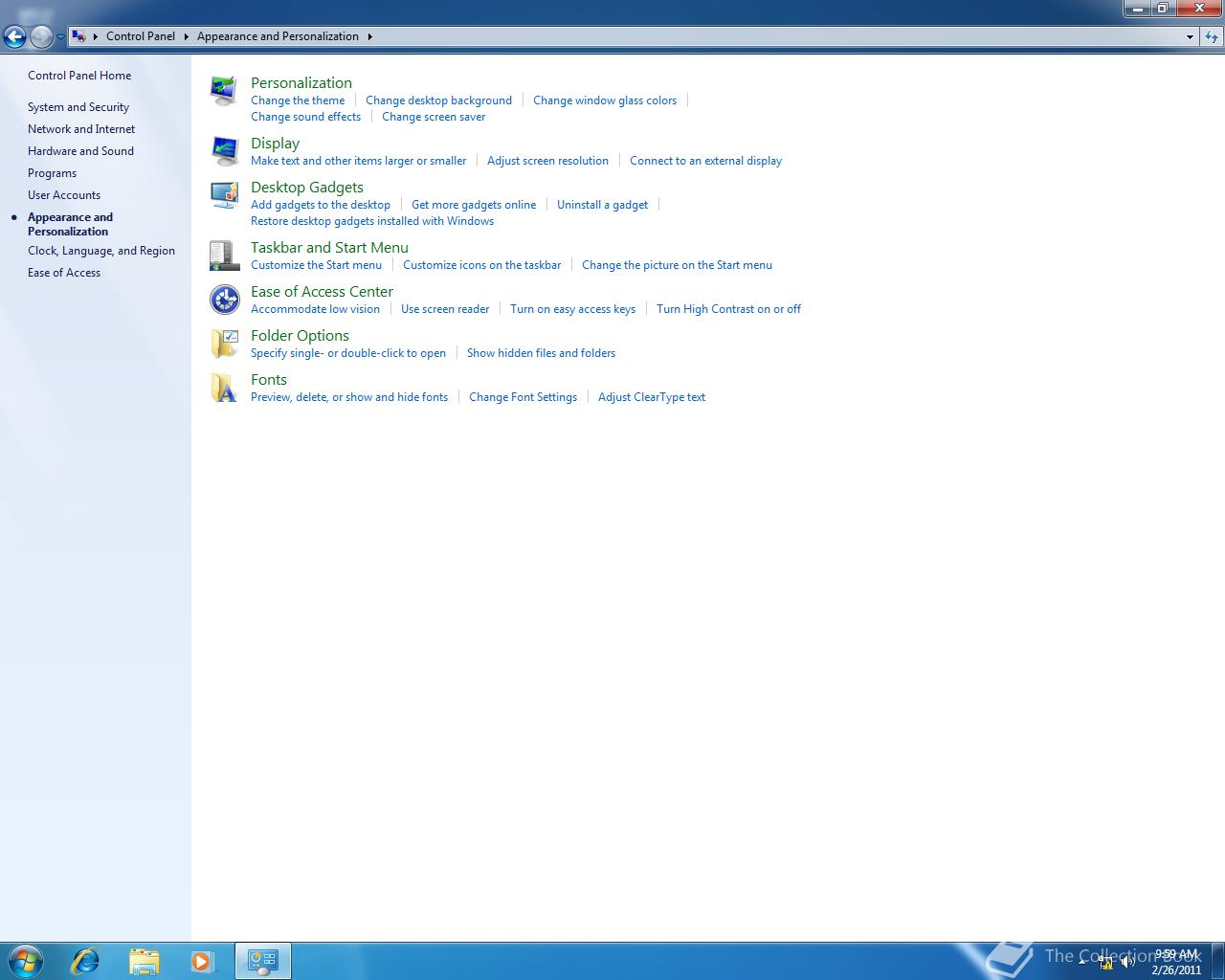Click Add gadgets to the desktop

pyautogui.click(x=321, y=205)
